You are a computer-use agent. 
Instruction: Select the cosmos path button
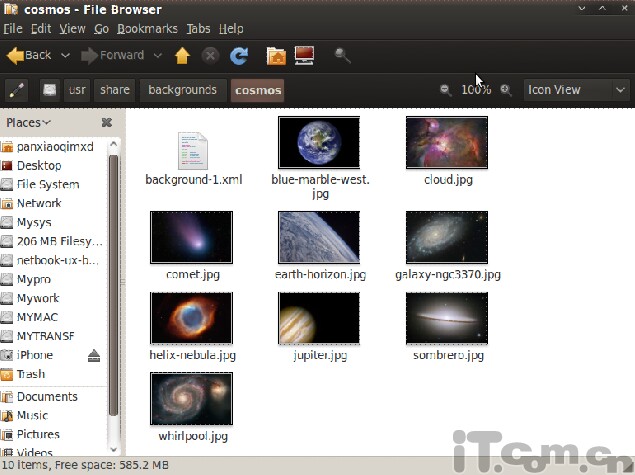tap(258, 90)
